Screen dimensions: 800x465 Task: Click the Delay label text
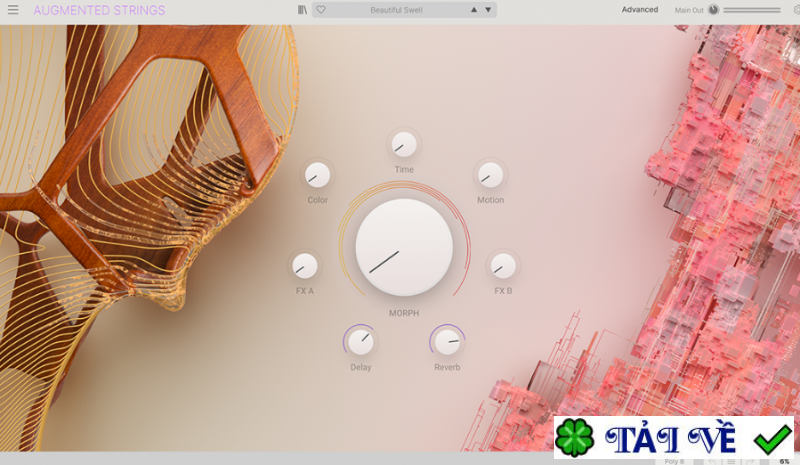[361, 367]
